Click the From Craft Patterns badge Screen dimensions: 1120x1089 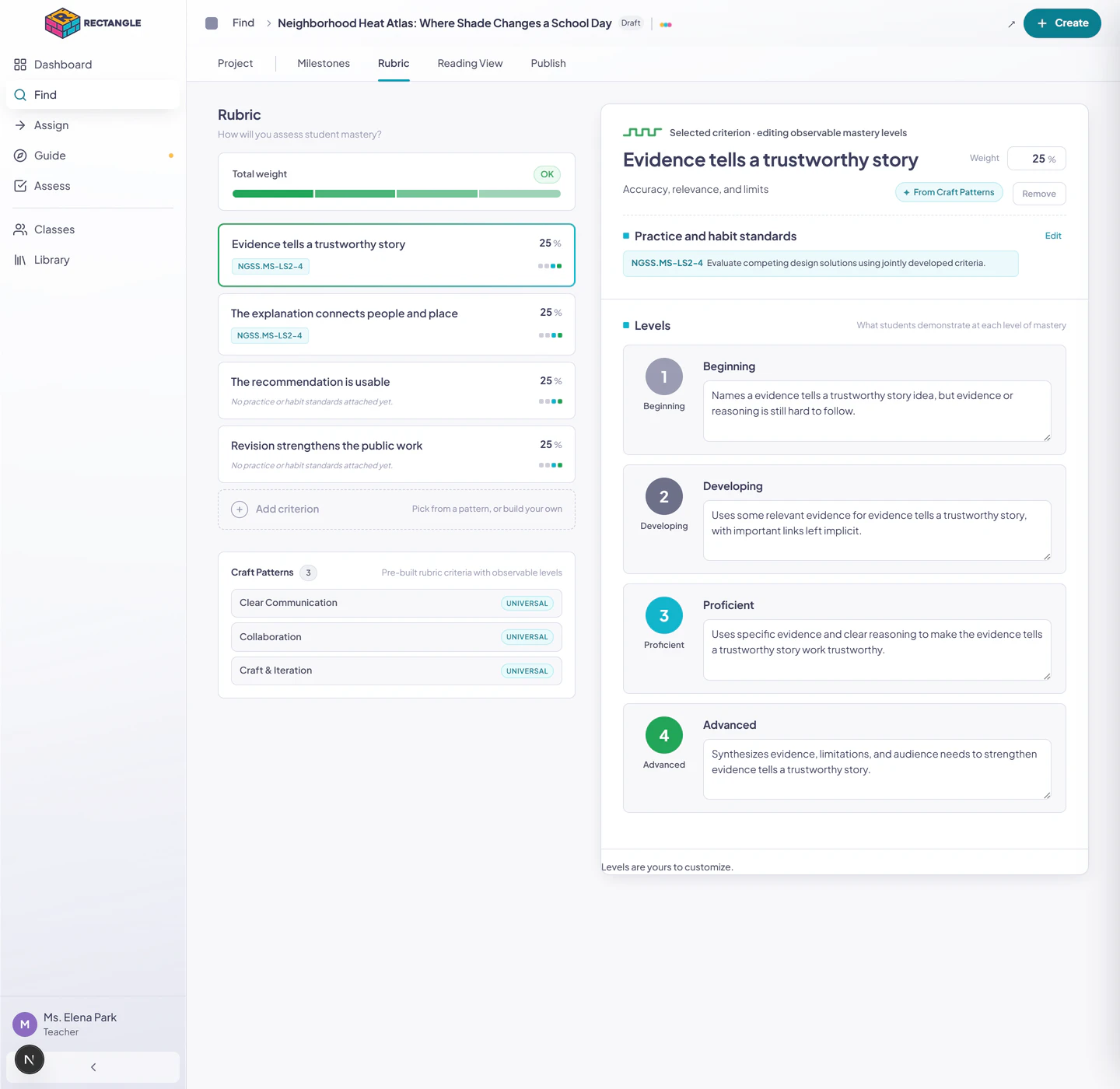coord(949,192)
